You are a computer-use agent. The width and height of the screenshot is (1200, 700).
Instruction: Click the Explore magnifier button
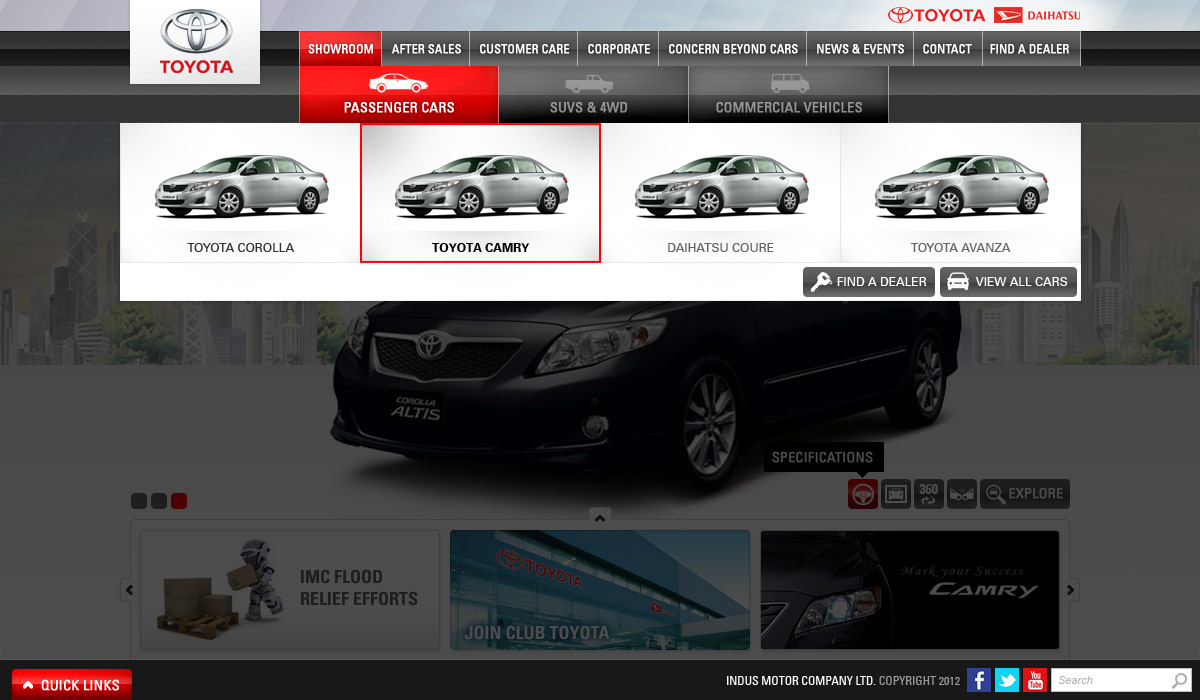click(1024, 494)
